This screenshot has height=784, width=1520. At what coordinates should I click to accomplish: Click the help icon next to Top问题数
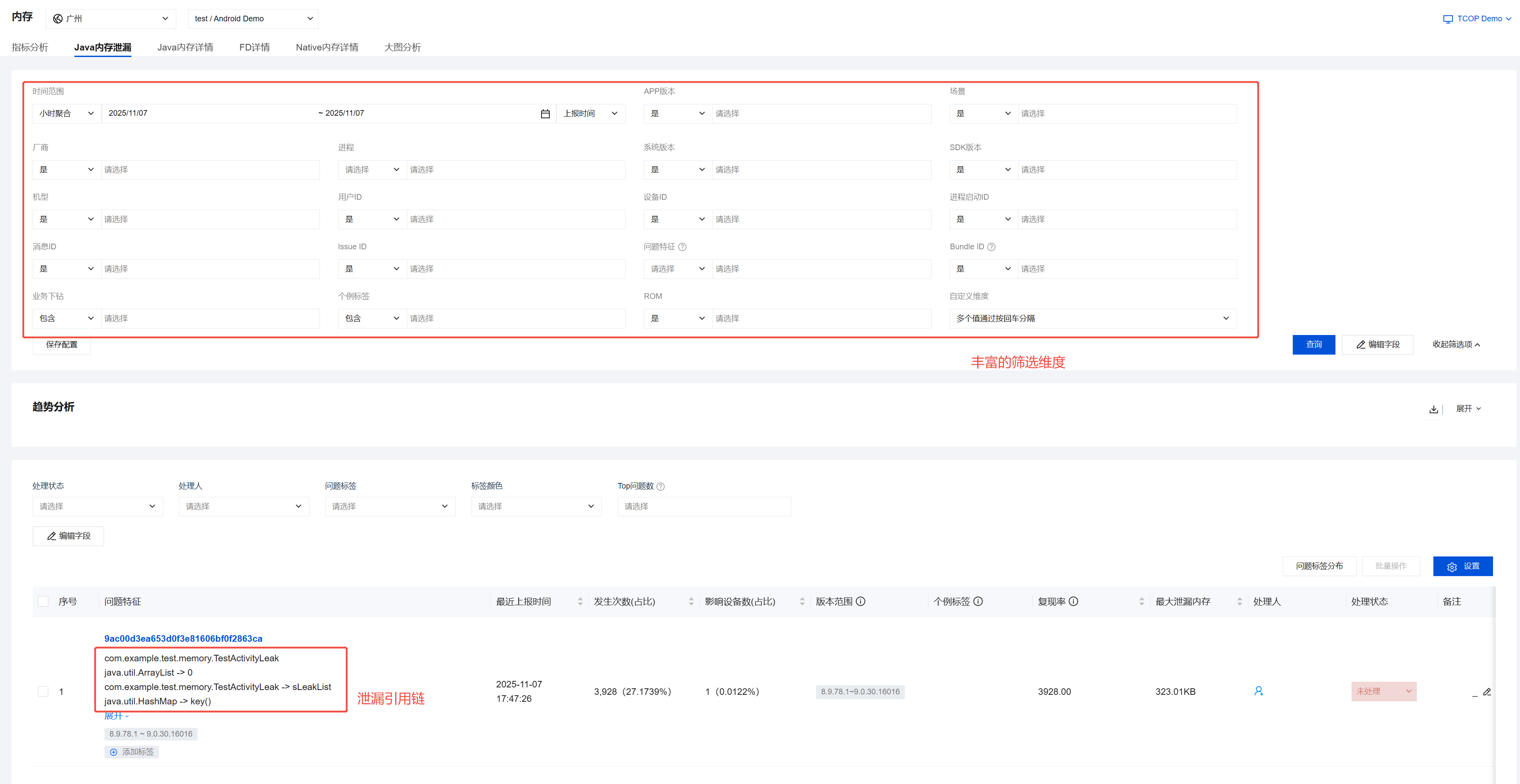(660, 486)
